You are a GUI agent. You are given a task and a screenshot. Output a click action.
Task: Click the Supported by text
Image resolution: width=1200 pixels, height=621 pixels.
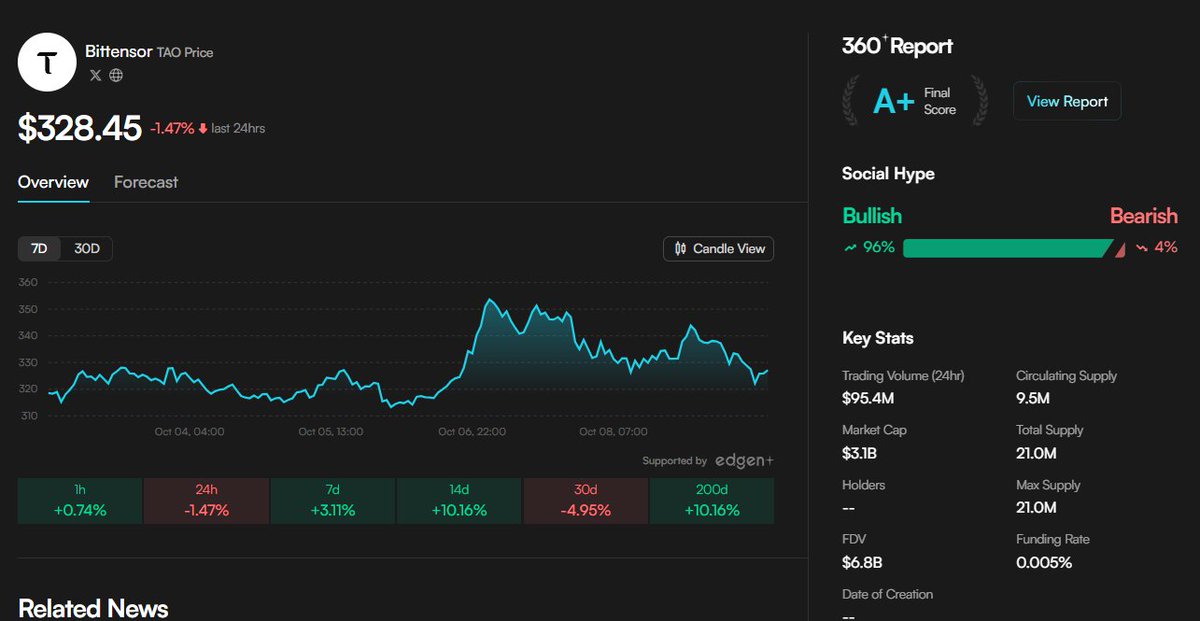coord(674,461)
